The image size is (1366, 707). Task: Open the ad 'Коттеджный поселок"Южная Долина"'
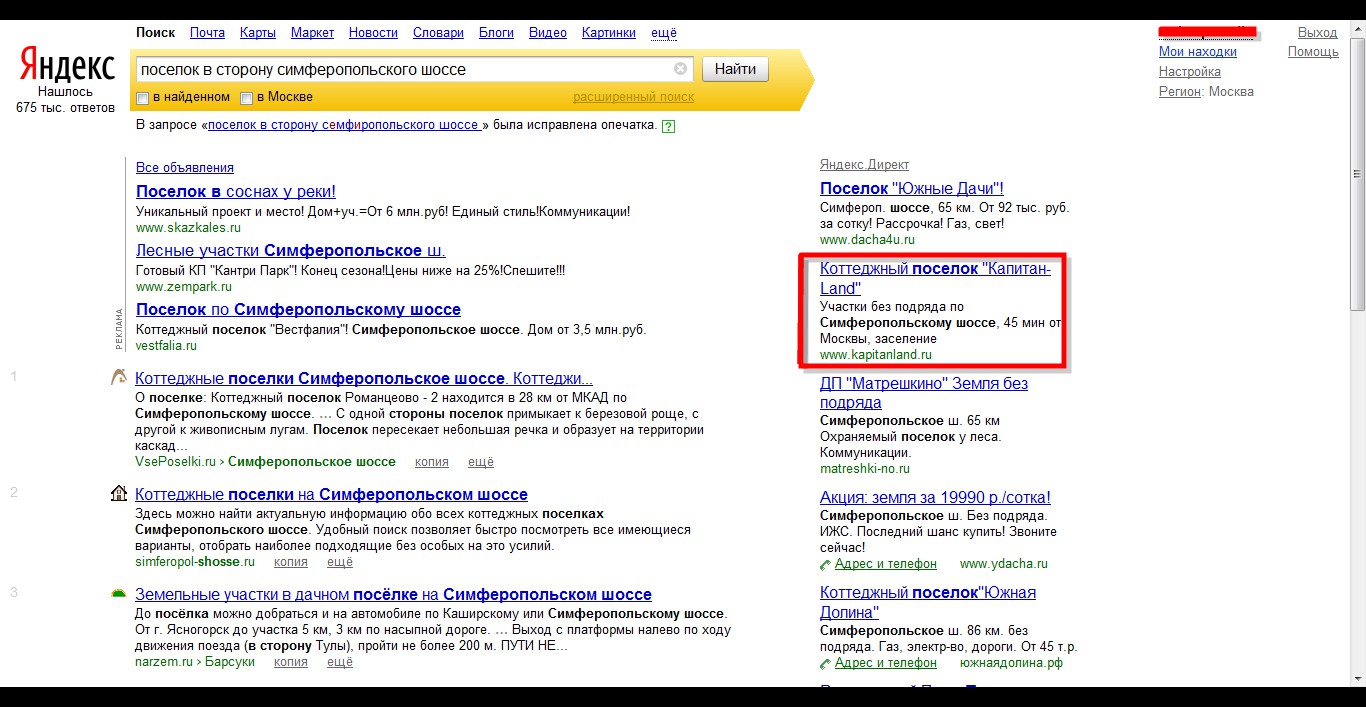(928, 603)
